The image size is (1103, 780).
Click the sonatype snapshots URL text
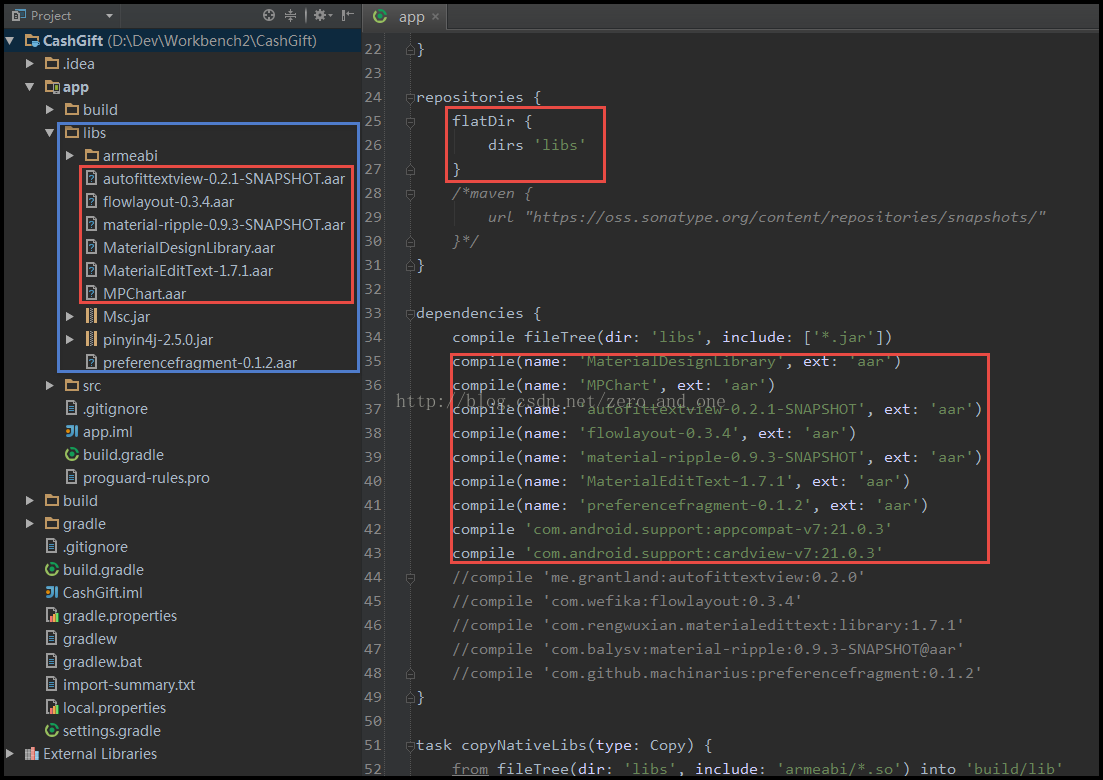786,217
